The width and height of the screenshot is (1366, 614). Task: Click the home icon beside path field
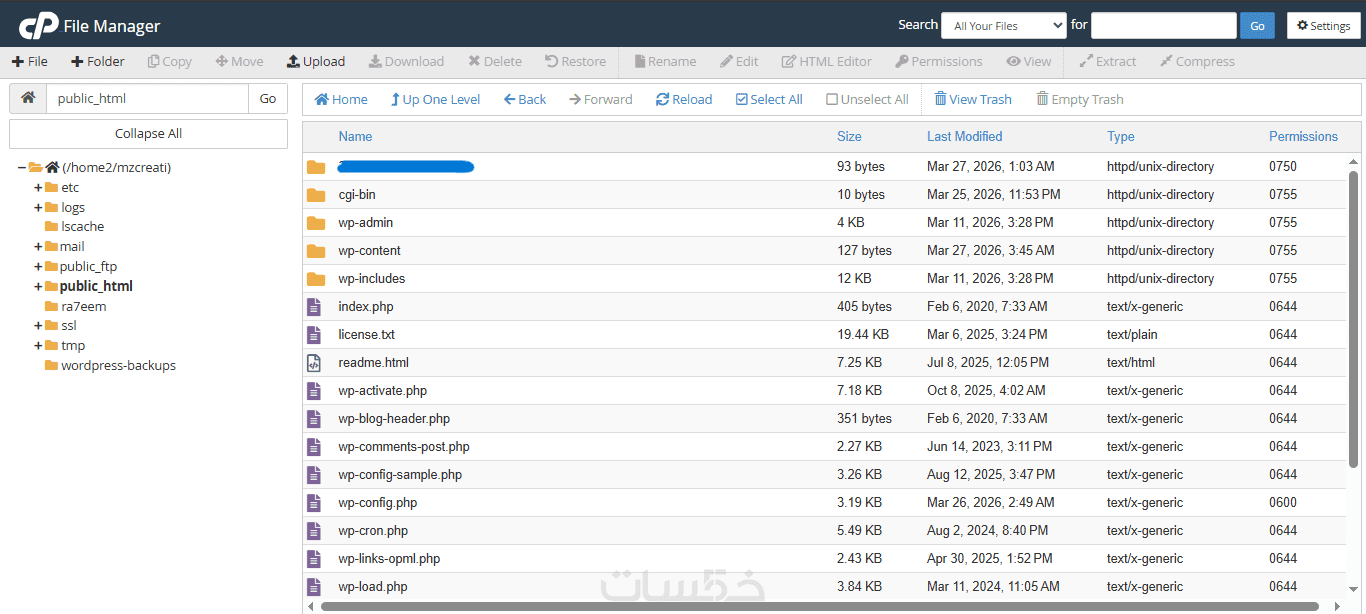pos(28,98)
